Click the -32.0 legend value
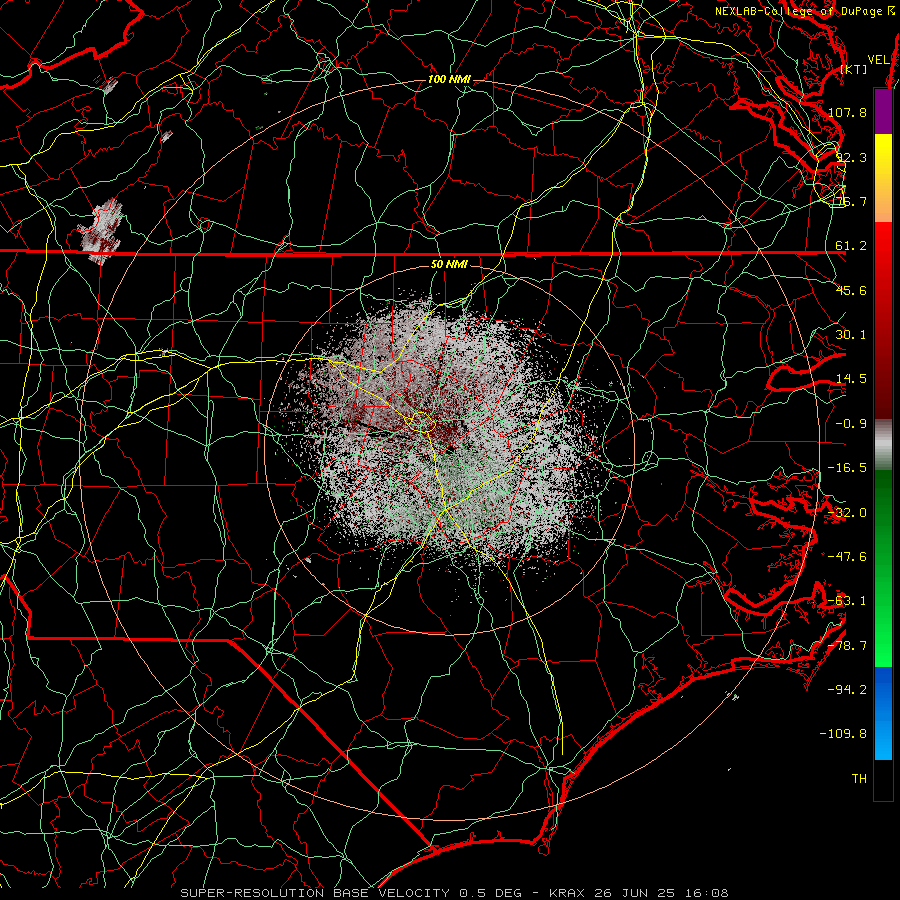The width and height of the screenshot is (900, 900). 847,513
